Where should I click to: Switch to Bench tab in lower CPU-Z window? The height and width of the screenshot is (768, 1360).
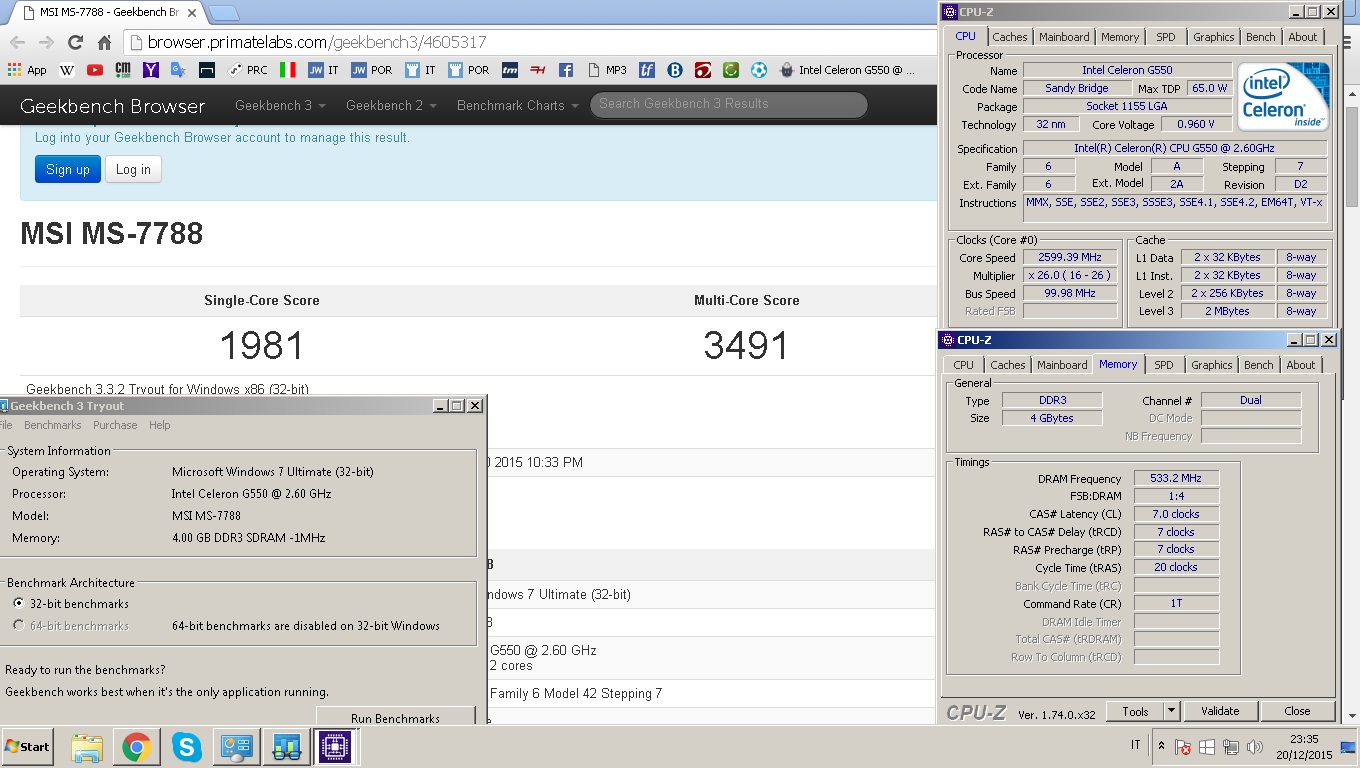coord(1258,365)
